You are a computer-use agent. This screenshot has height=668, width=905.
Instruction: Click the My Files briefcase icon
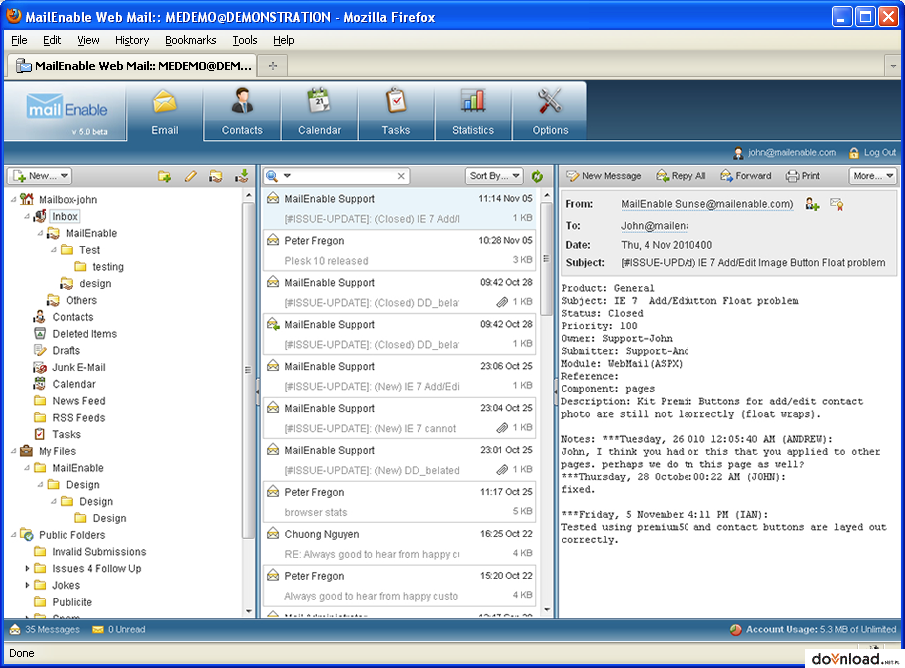[x=27, y=451]
